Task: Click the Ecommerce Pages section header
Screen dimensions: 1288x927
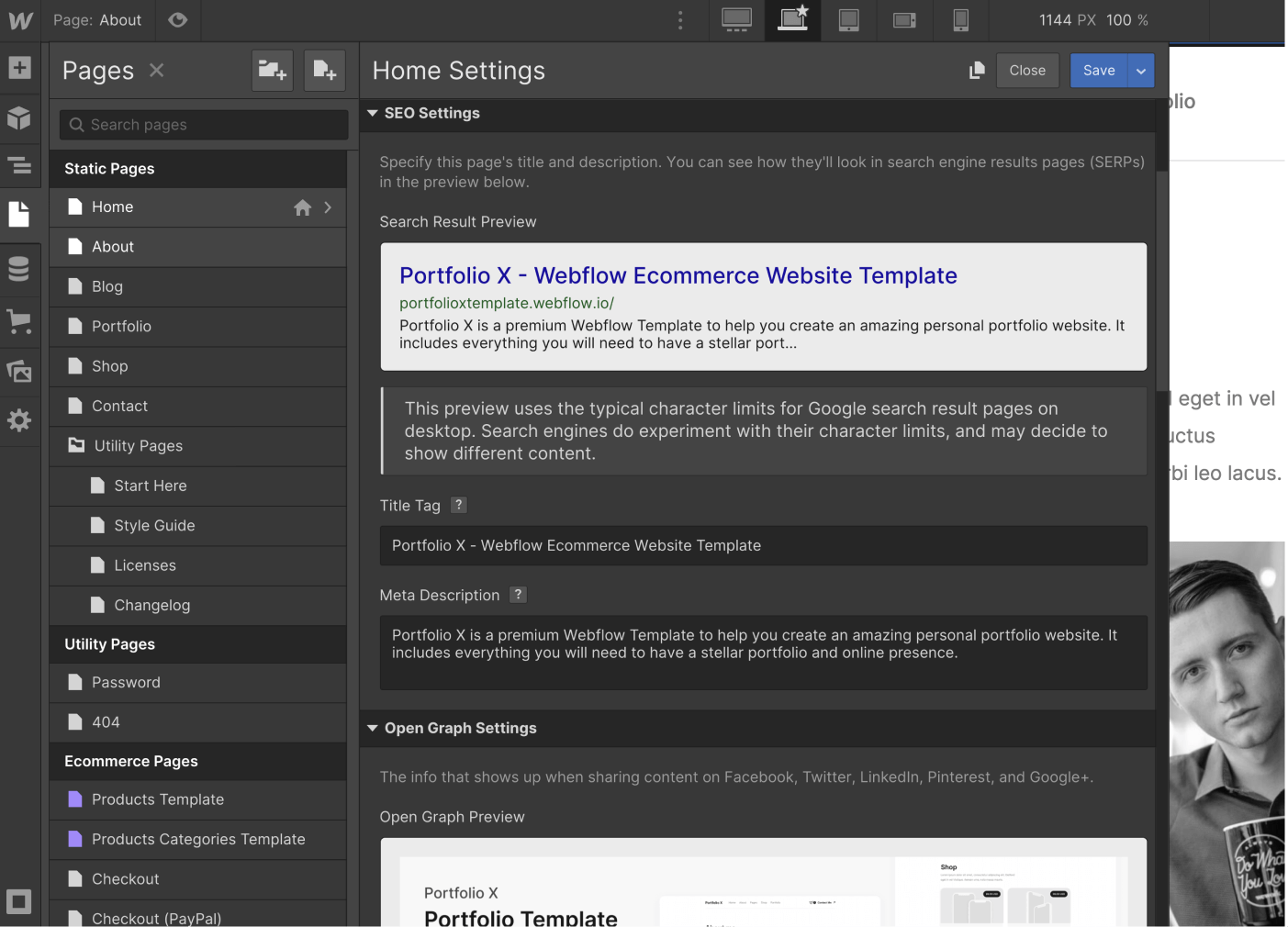Action: click(197, 762)
